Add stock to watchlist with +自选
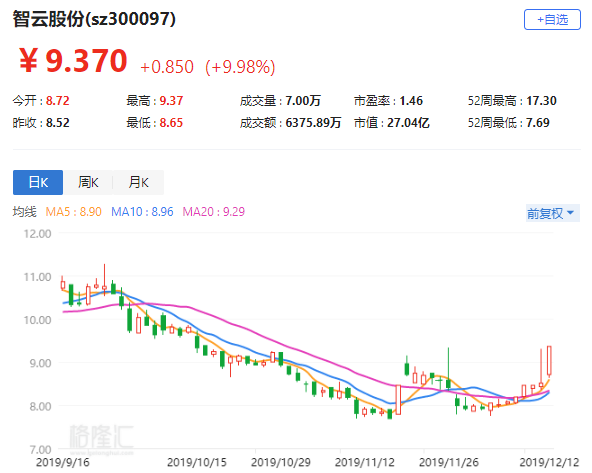The image size is (592, 473). tap(552, 20)
